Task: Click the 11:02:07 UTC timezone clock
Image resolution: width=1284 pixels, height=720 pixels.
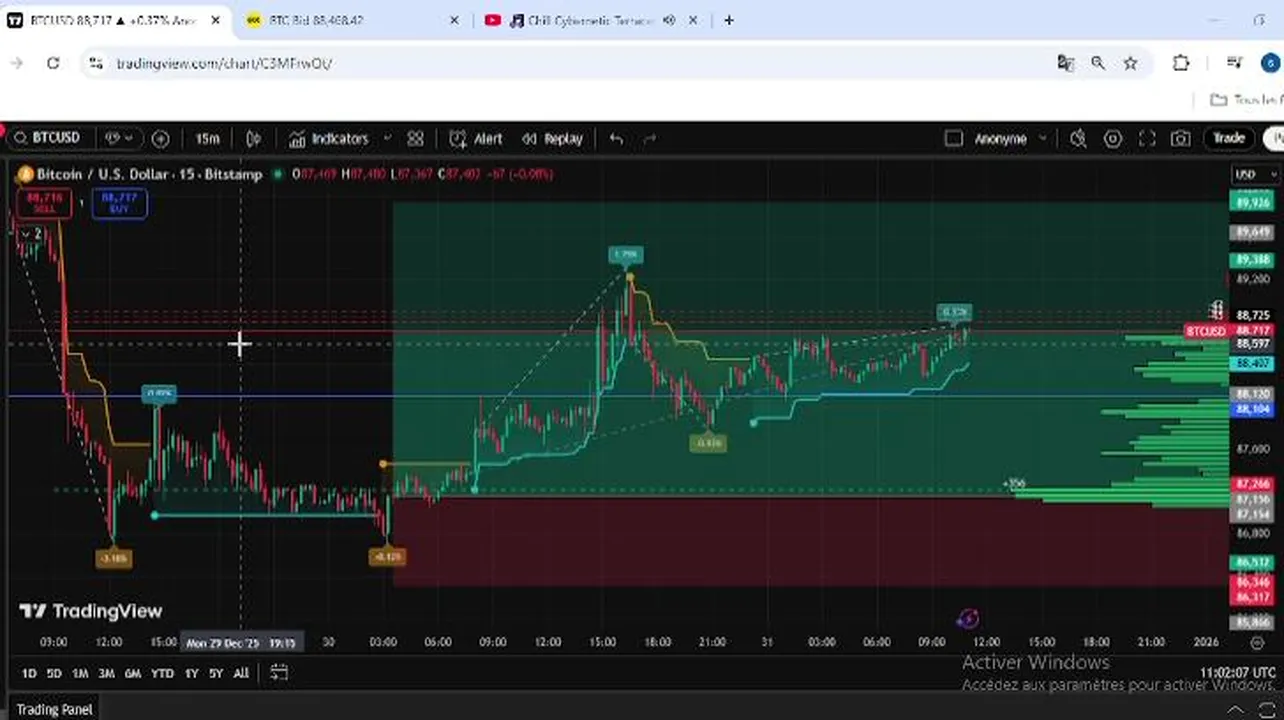Action: point(1237,673)
